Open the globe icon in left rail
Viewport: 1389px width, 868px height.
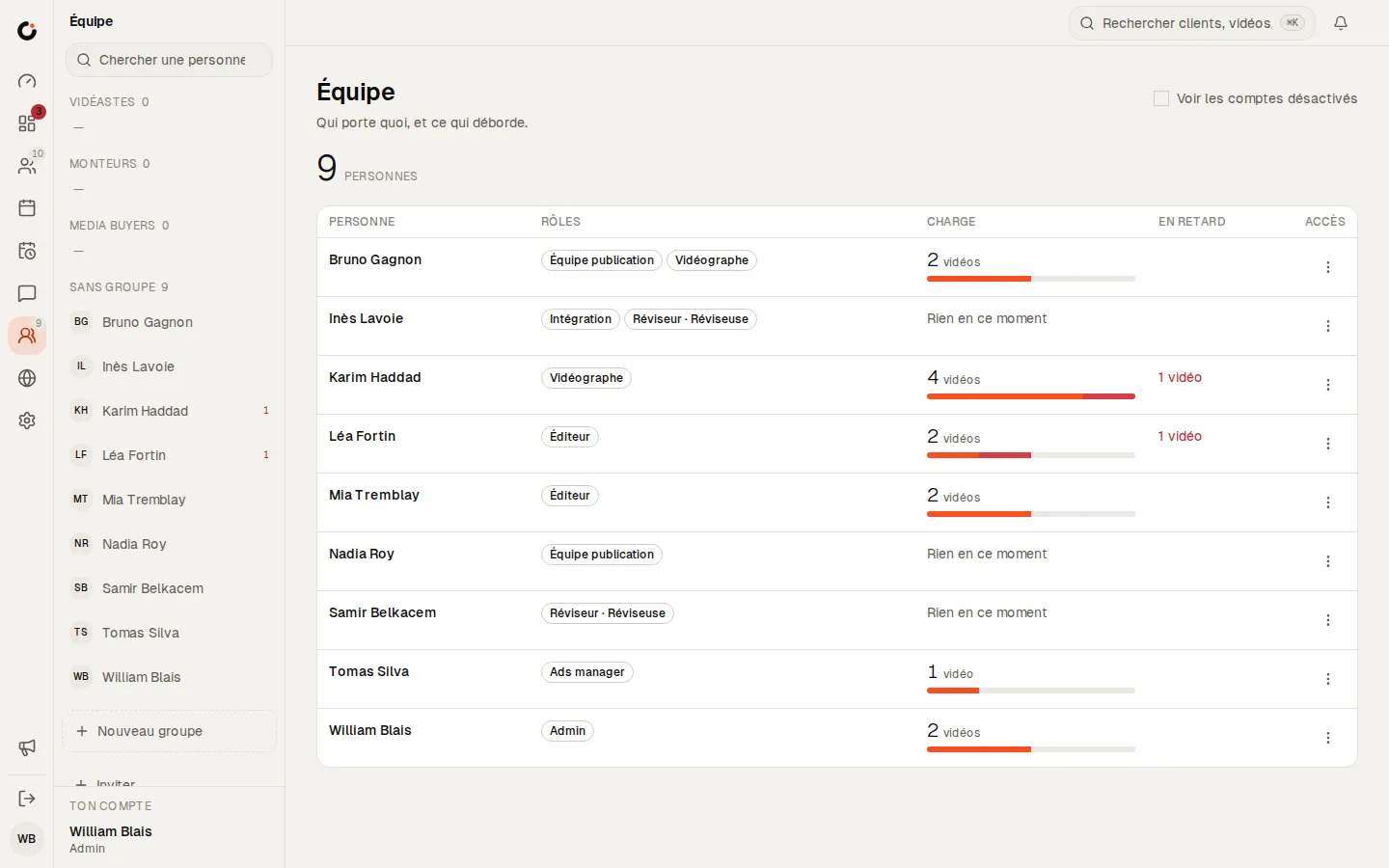click(27, 378)
